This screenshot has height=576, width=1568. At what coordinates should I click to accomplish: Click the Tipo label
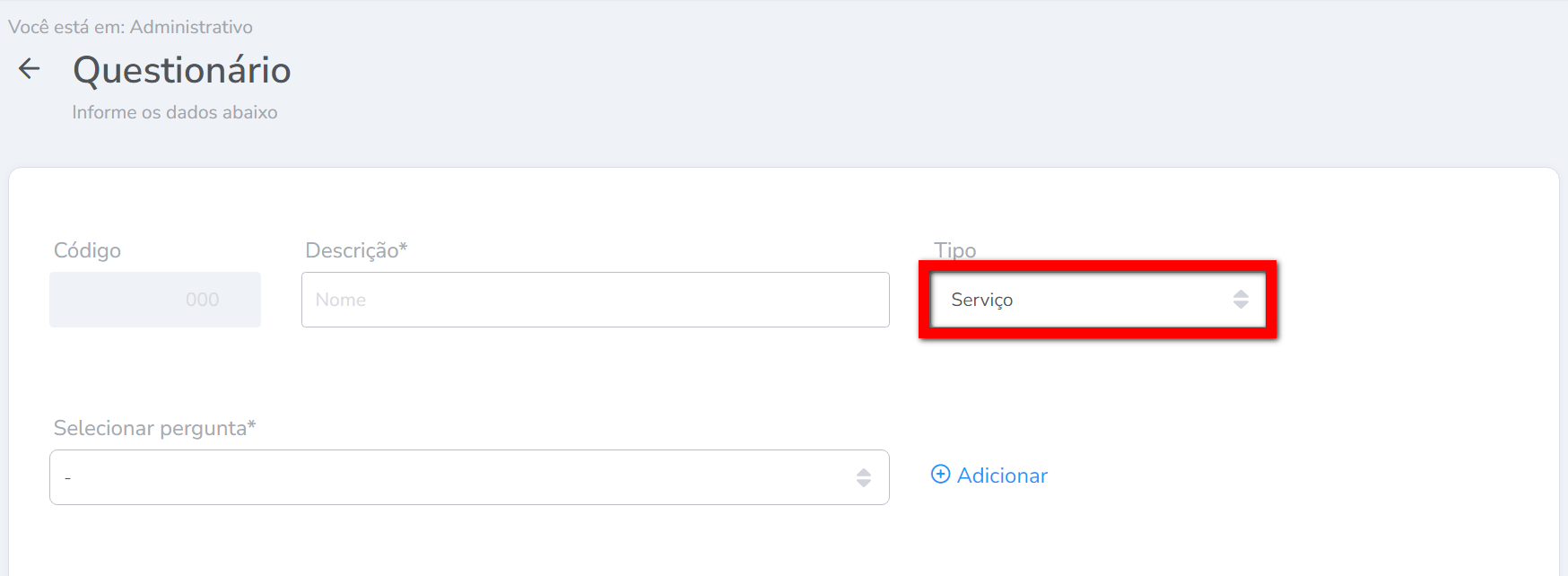pyautogui.click(x=954, y=249)
